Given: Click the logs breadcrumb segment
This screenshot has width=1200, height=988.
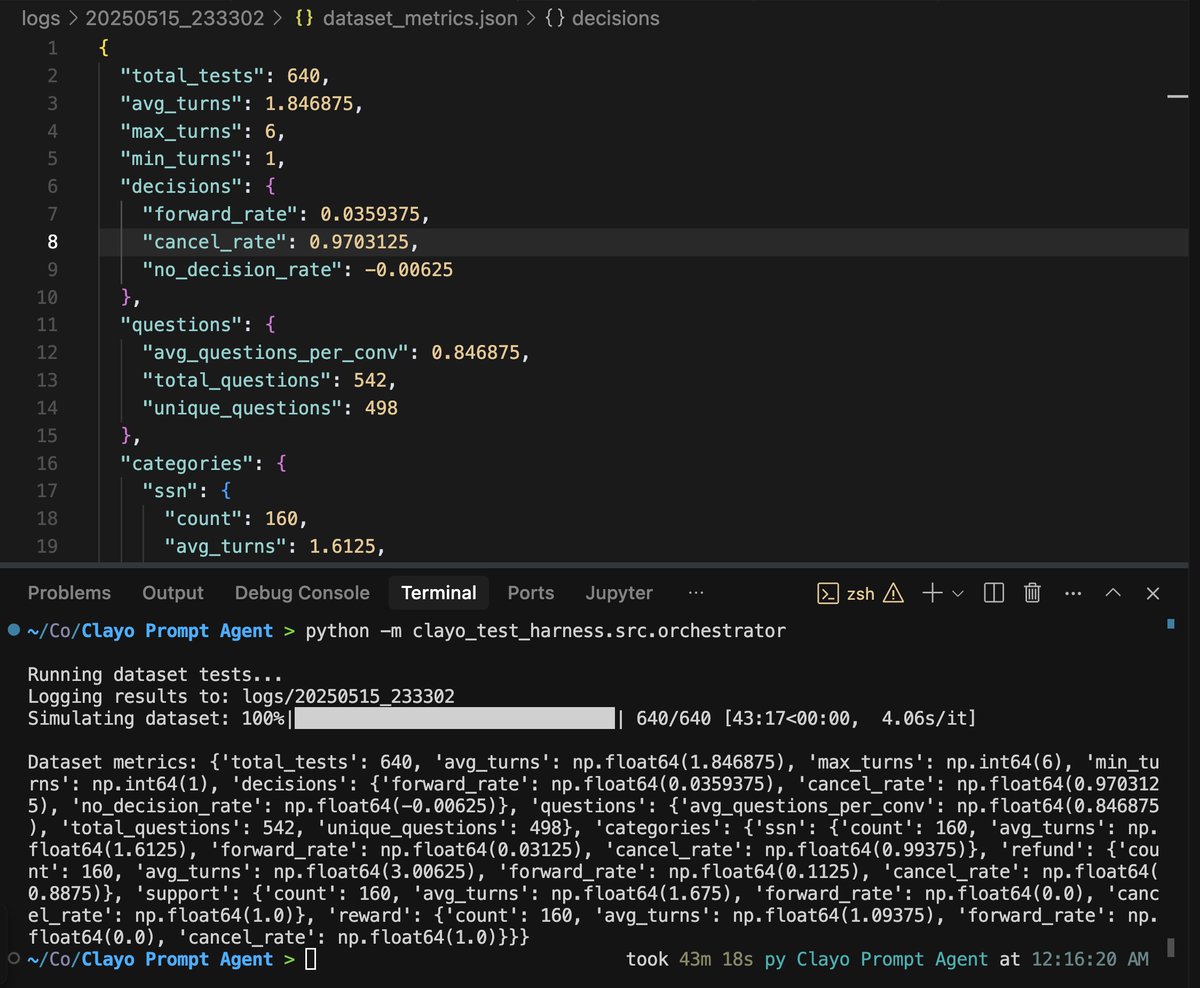Looking at the screenshot, I should pyautogui.click(x=41, y=18).
